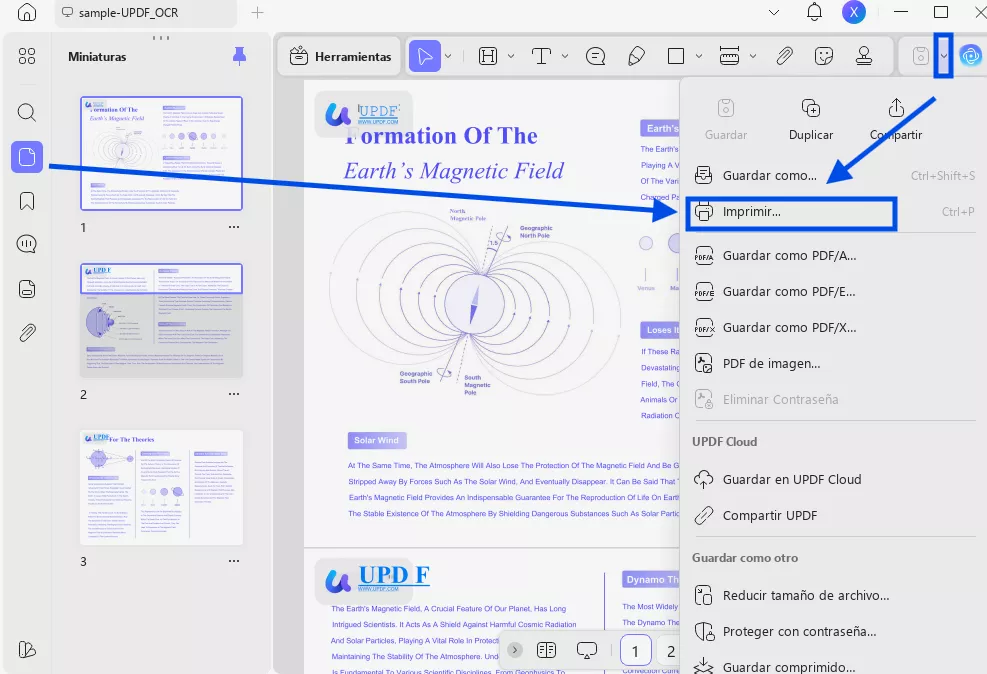
Task: Open the two-page view mode icon
Action: 546,650
